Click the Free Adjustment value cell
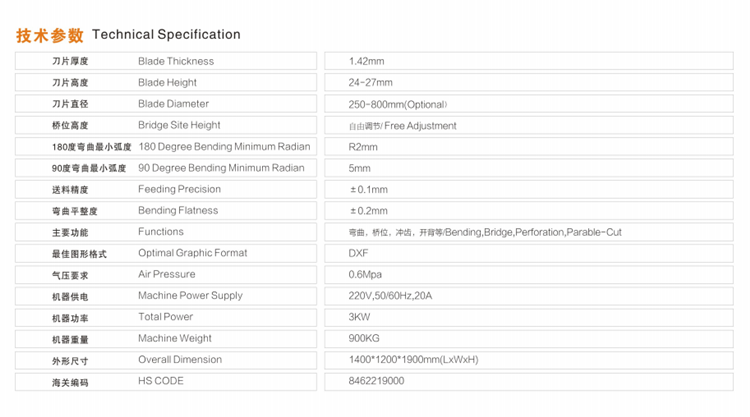 tap(529, 125)
